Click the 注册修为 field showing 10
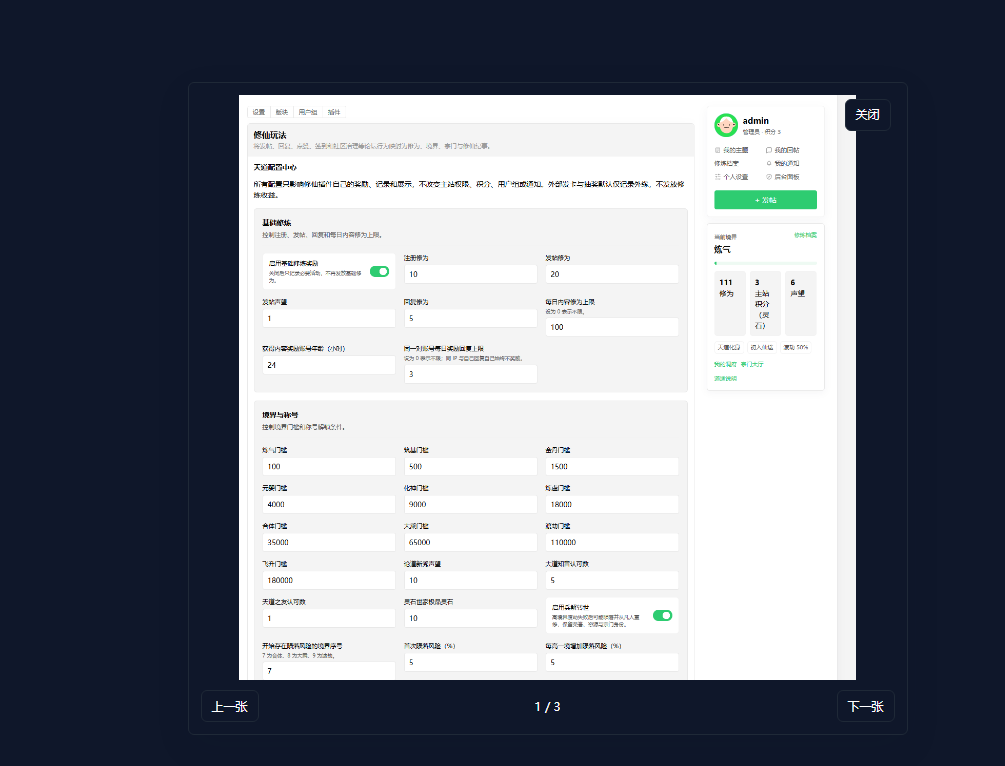1005x766 pixels. [470, 274]
